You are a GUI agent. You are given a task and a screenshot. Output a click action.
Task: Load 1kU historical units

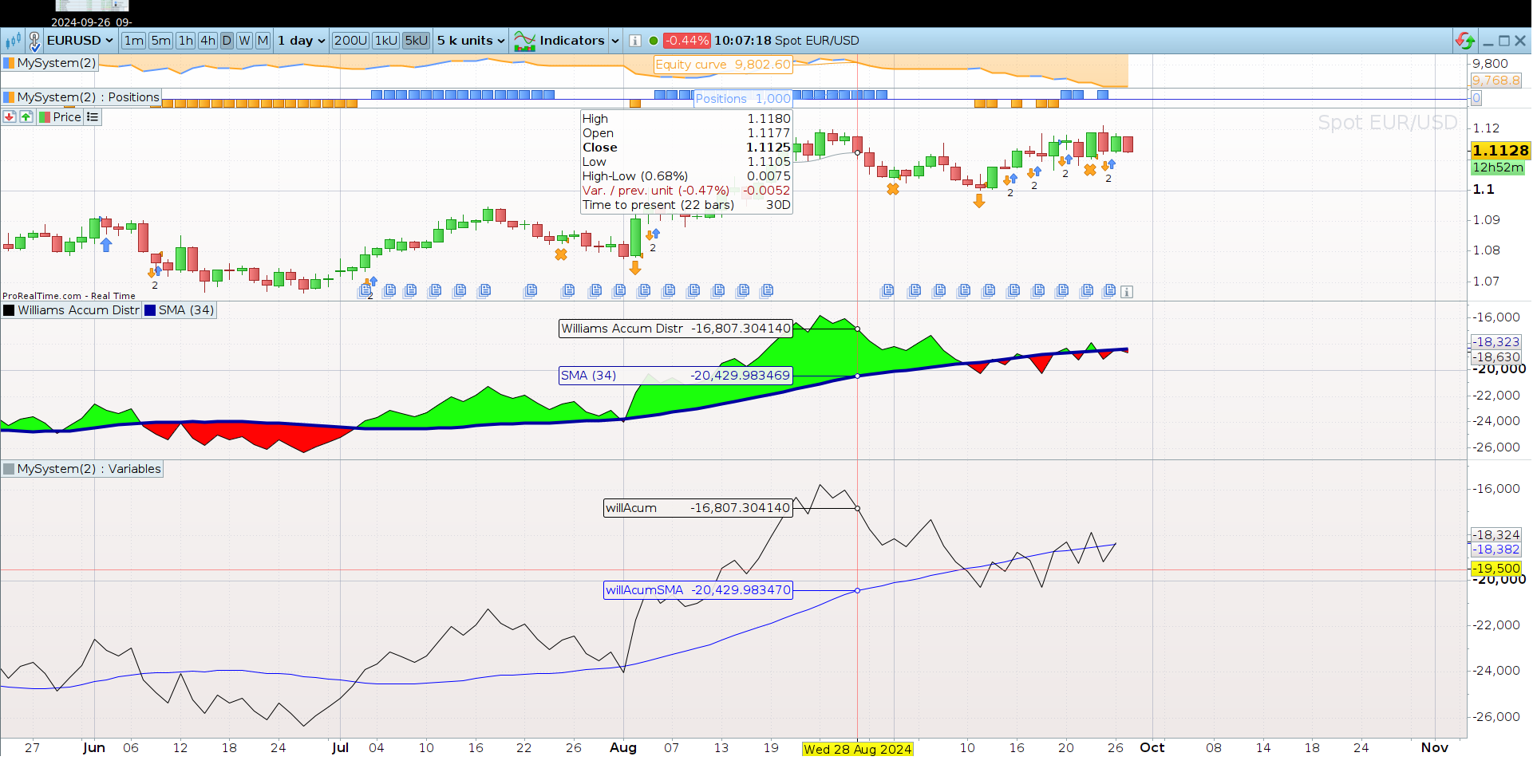click(x=386, y=41)
